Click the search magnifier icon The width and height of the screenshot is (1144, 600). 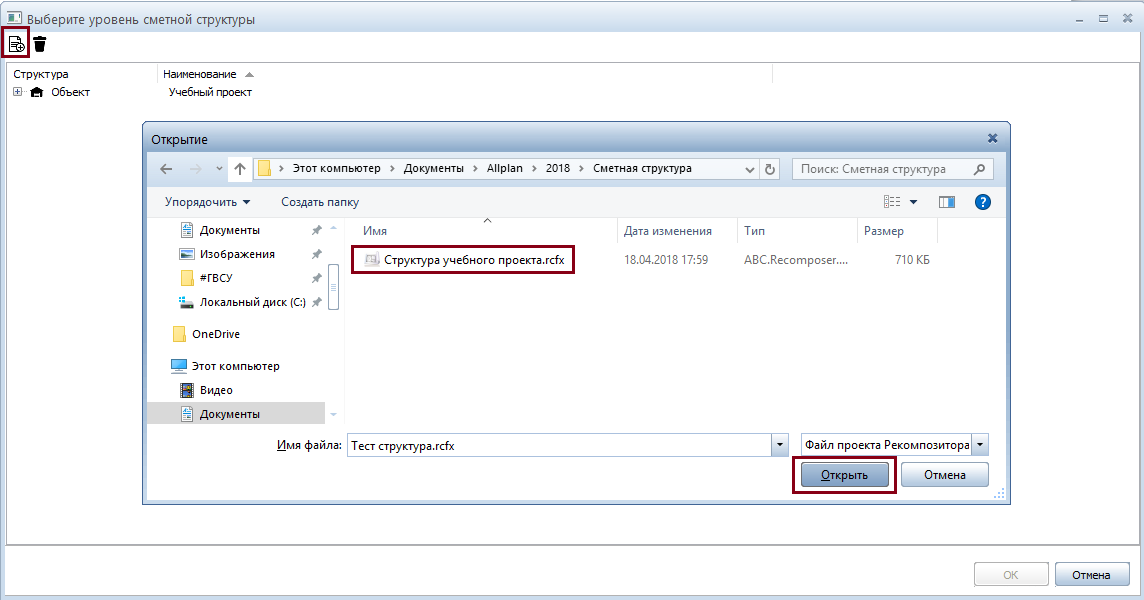979,169
